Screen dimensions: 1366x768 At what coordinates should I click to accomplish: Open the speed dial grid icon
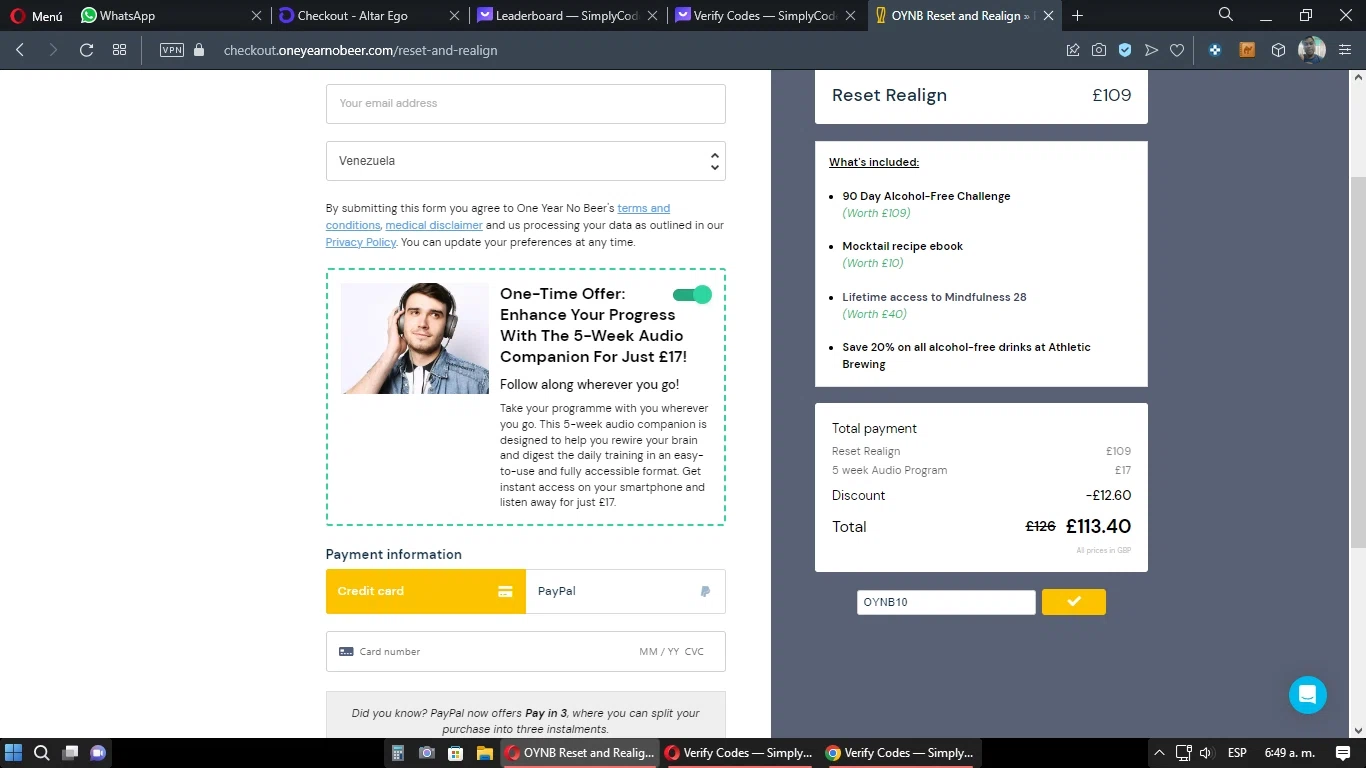point(119,50)
